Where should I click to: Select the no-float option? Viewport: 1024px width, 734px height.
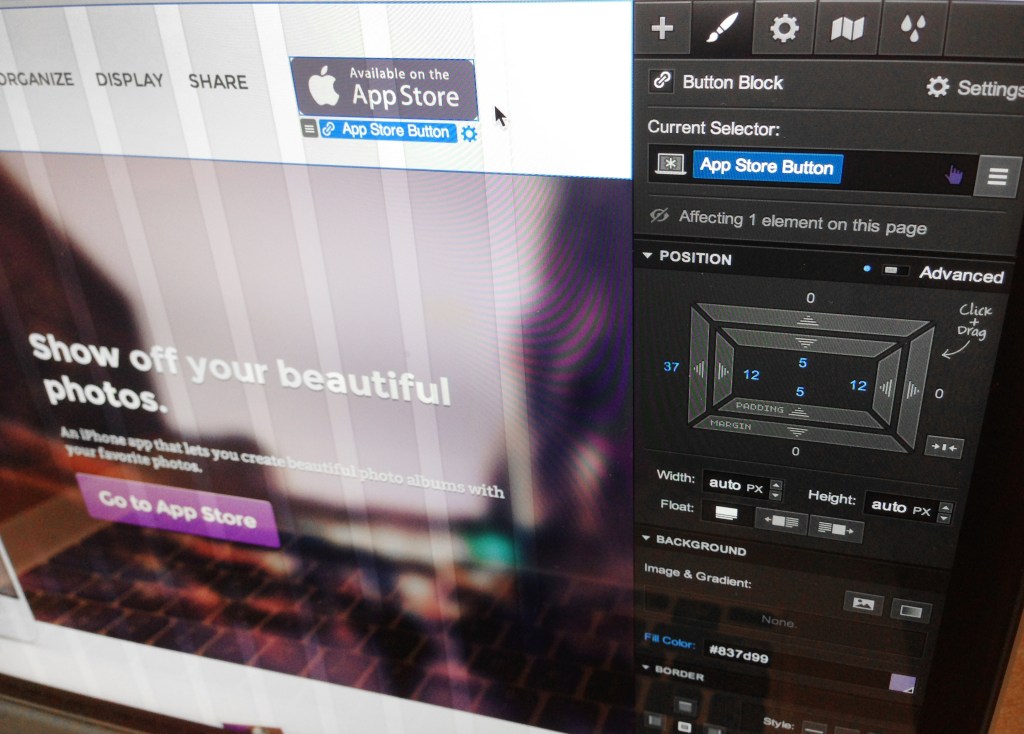tap(726, 513)
